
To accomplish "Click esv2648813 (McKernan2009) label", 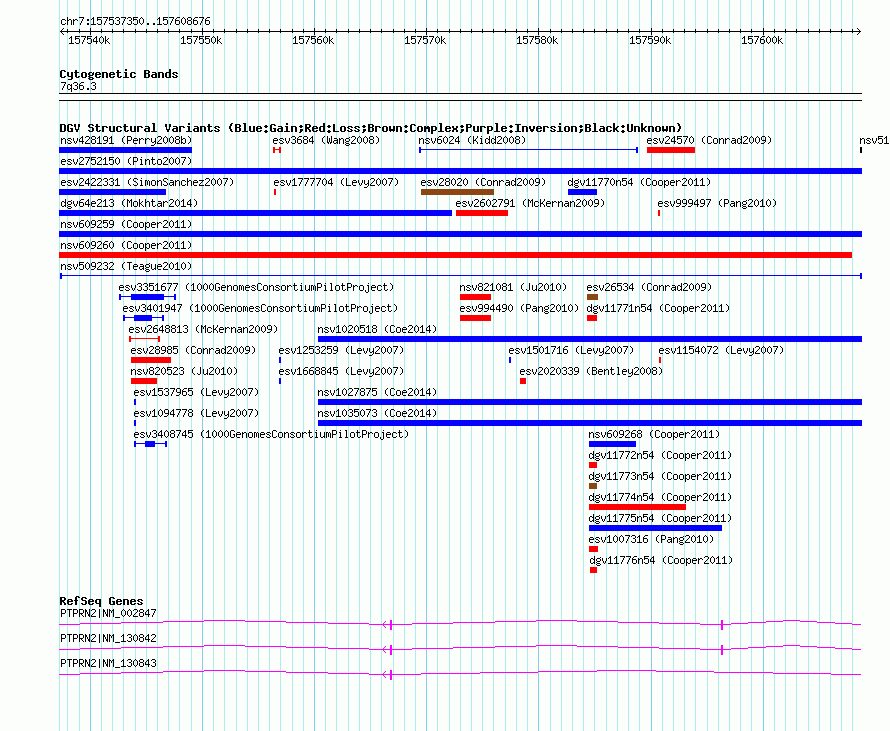I will click(203, 329).
